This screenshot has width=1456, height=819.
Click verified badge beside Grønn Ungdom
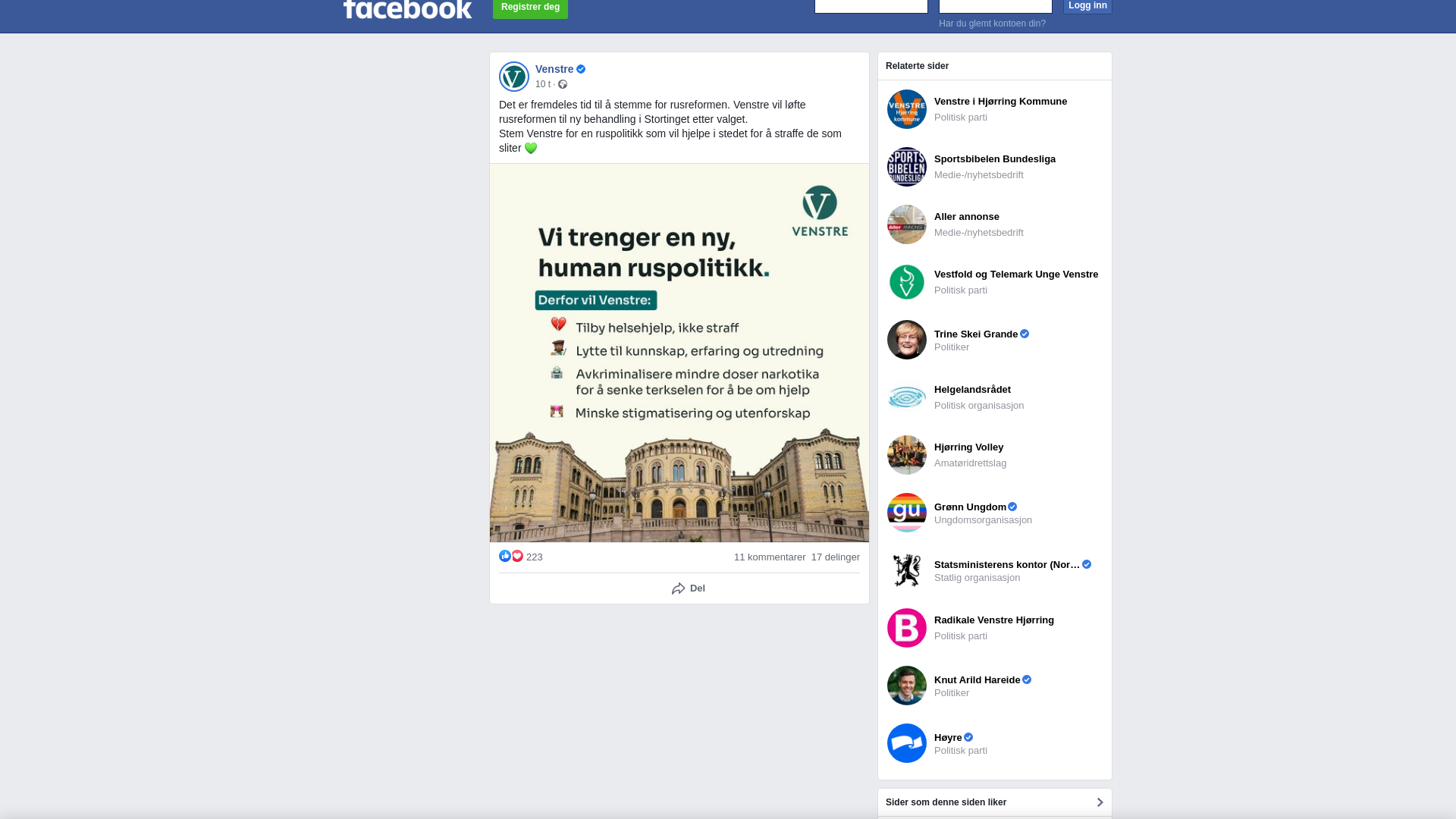[x=1012, y=507]
